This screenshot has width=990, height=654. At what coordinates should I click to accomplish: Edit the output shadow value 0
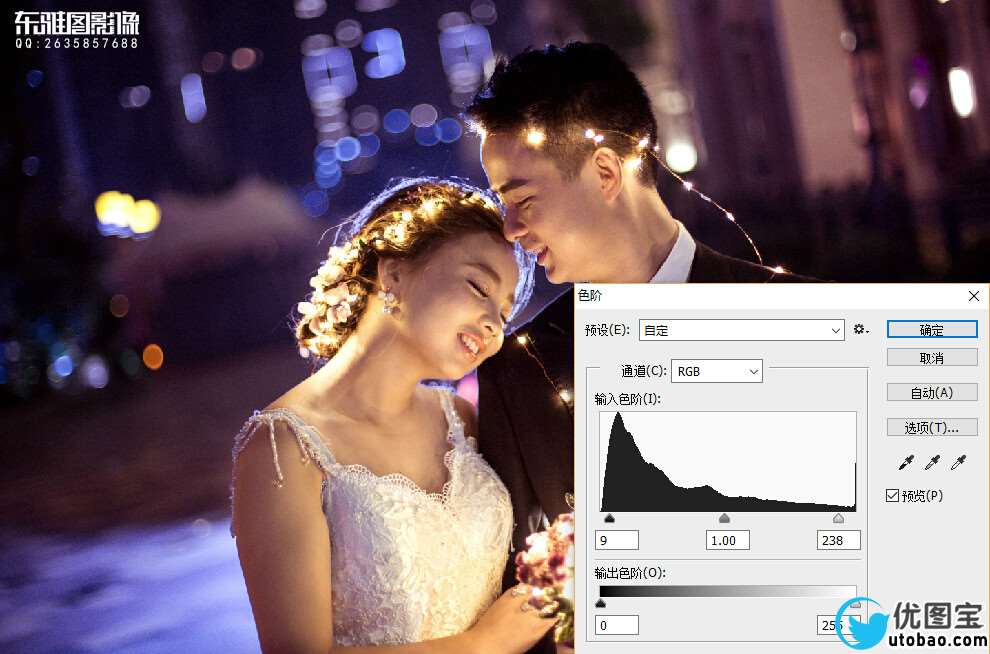(617, 625)
